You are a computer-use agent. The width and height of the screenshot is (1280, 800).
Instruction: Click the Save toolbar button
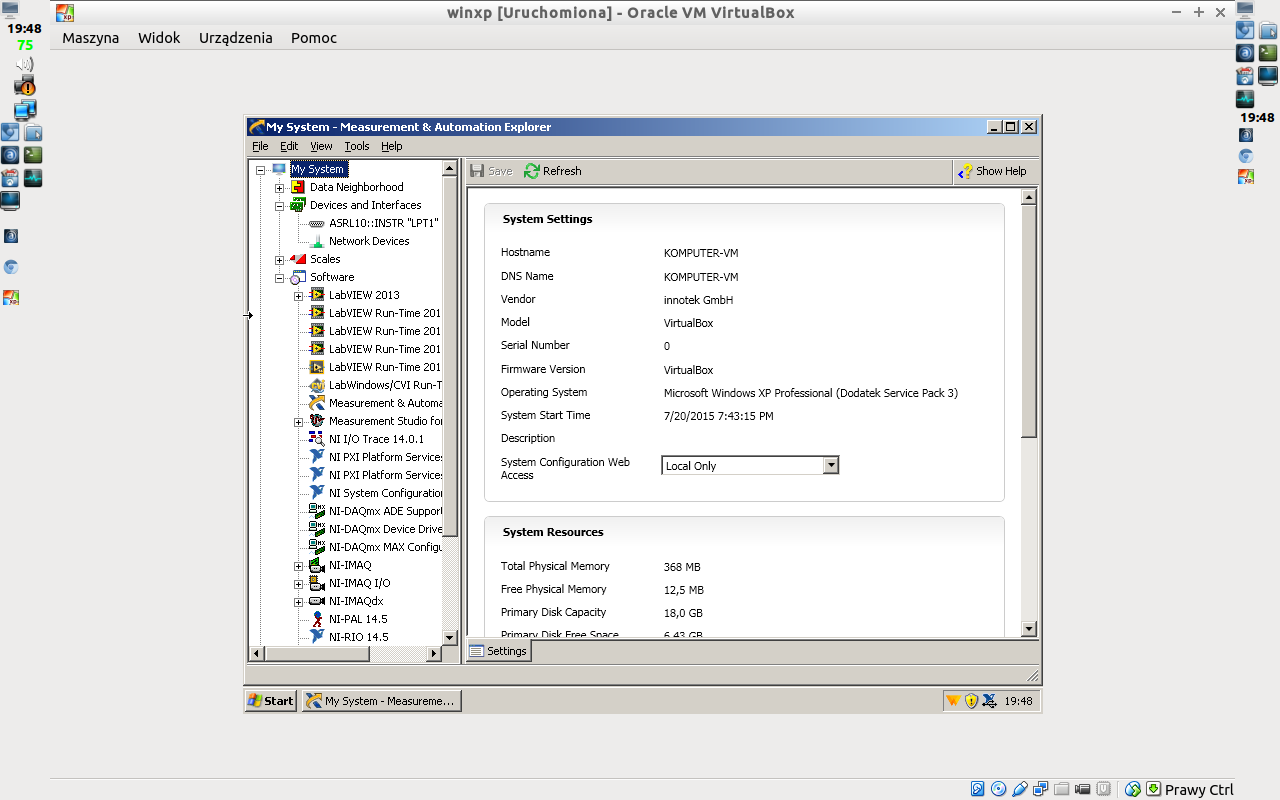(x=491, y=171)
